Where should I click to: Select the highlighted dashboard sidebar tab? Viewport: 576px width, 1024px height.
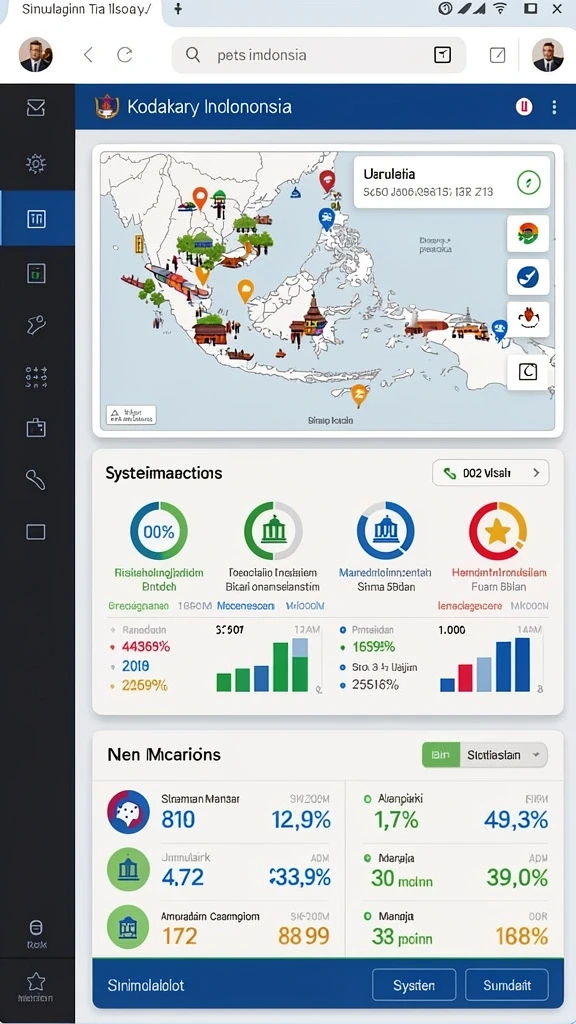point(37,218)
